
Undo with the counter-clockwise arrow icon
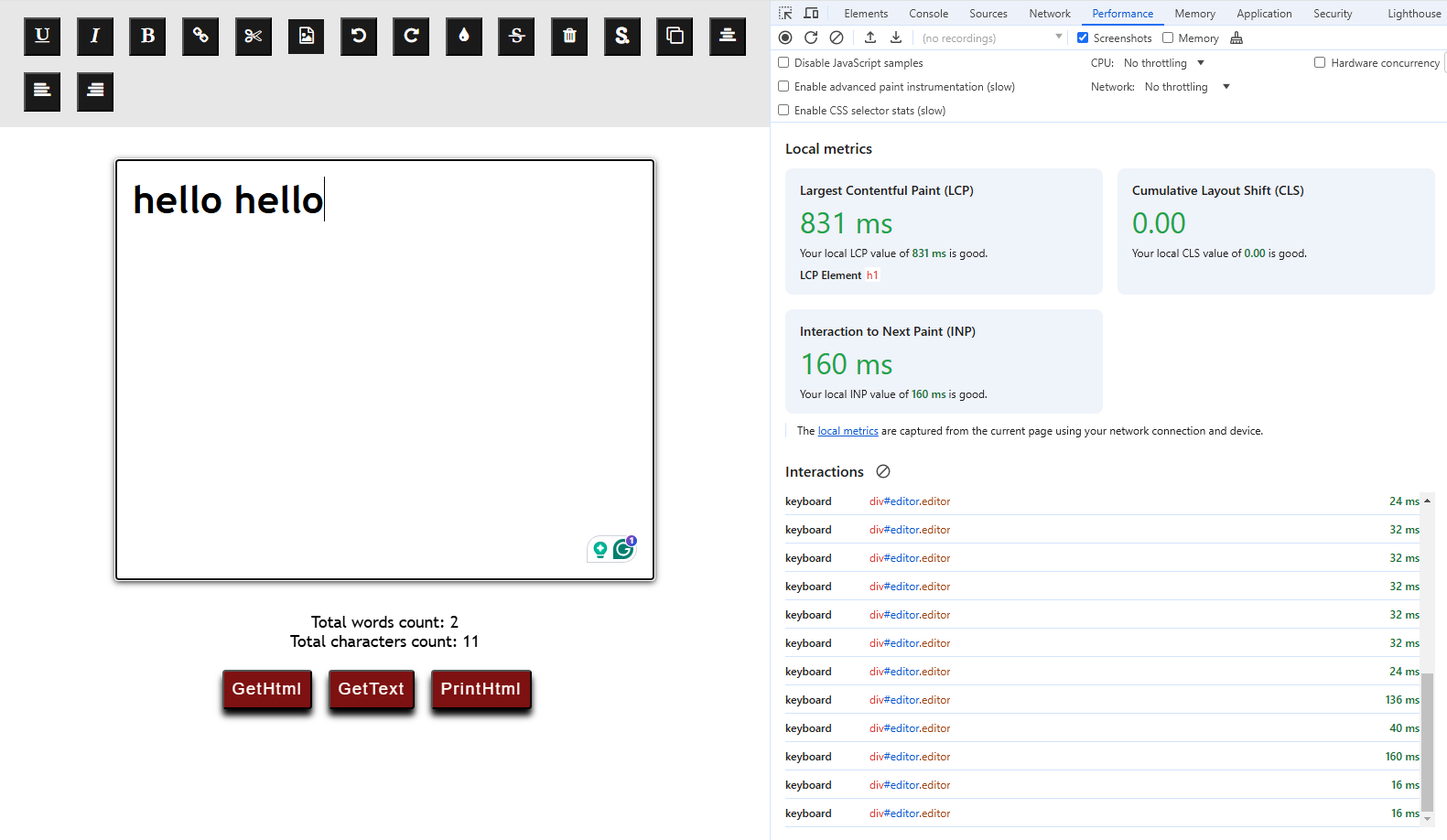pos(359,37)
